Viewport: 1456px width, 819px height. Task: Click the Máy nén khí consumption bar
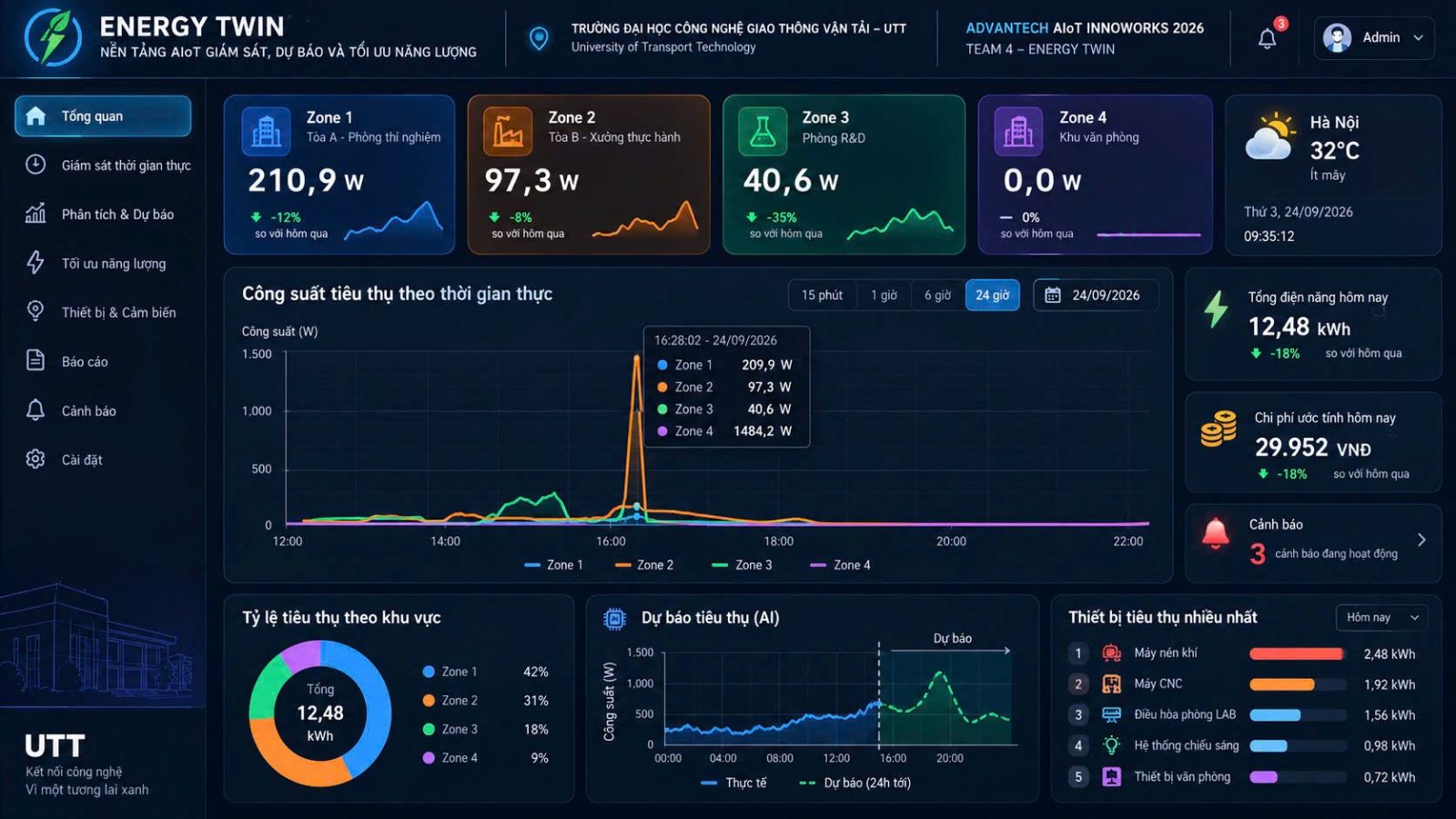pos(1297,653)
